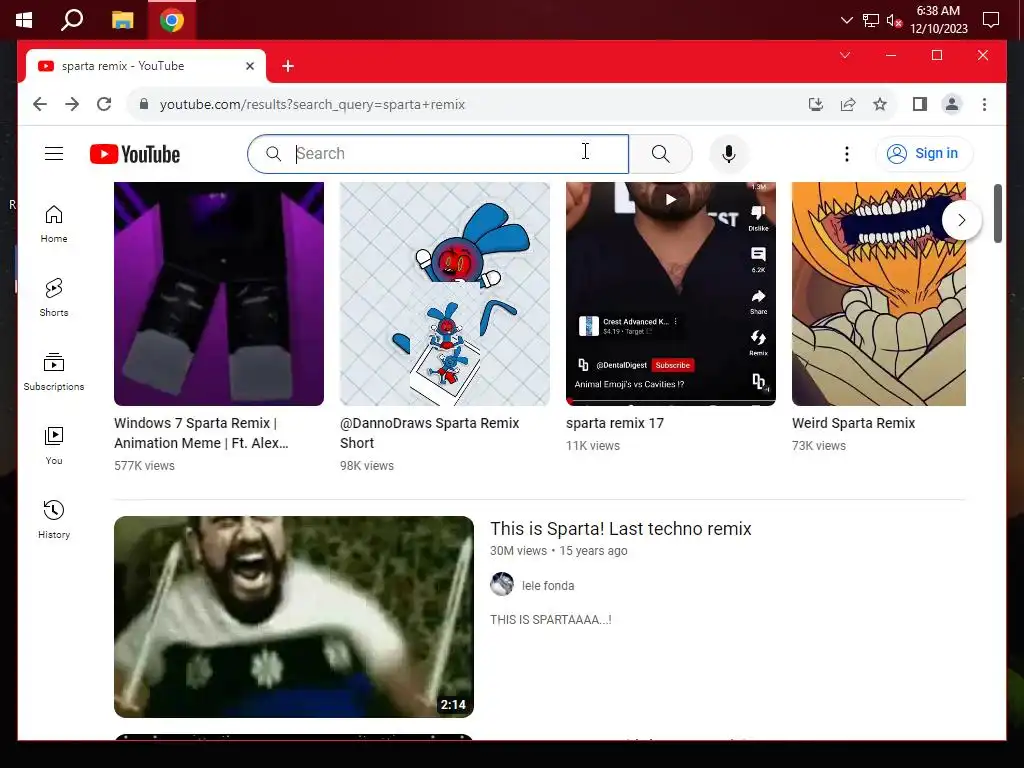
Task: Go back to the previous page
Action: (40, 104)
